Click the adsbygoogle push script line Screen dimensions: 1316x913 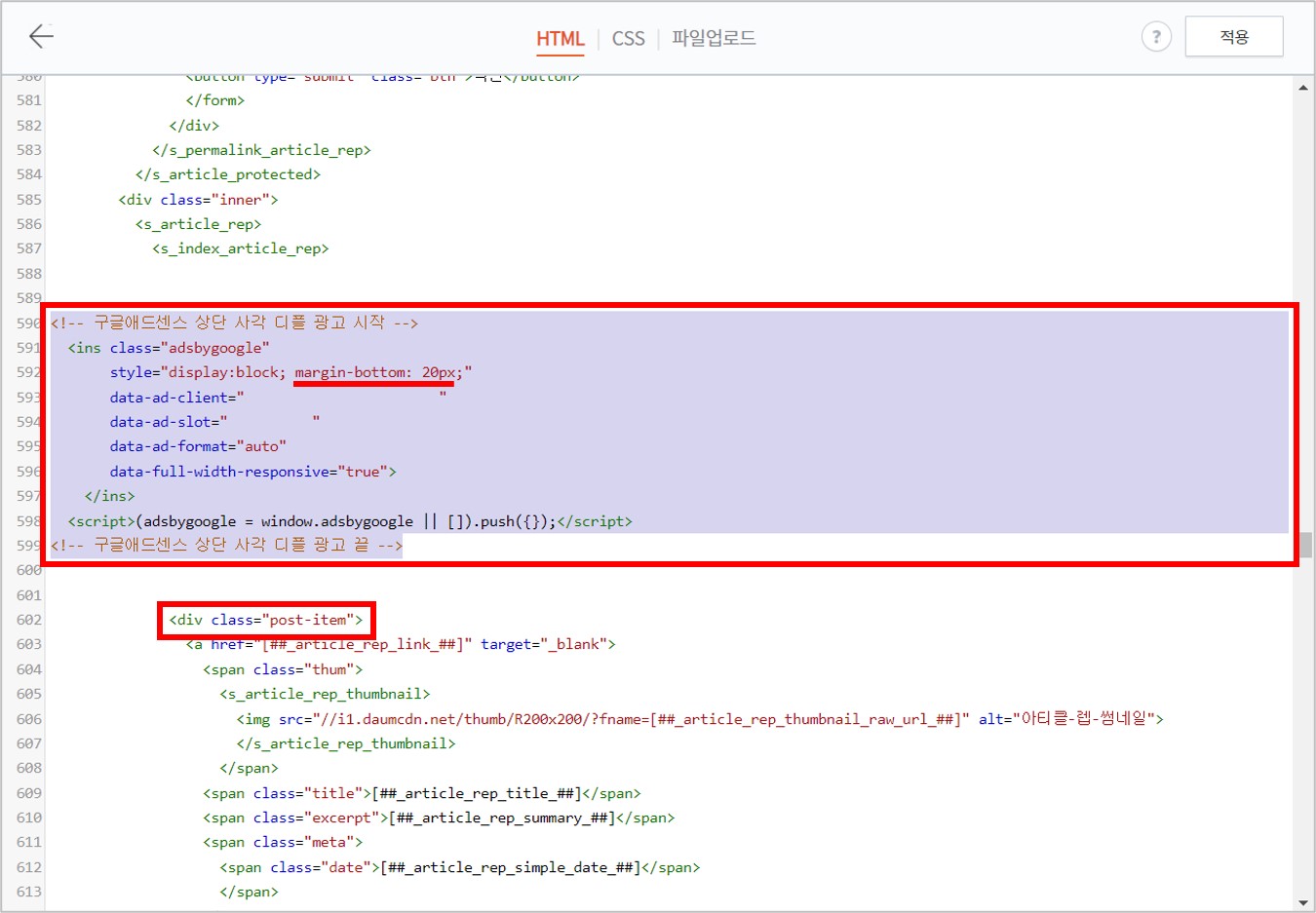pos(350,521)
